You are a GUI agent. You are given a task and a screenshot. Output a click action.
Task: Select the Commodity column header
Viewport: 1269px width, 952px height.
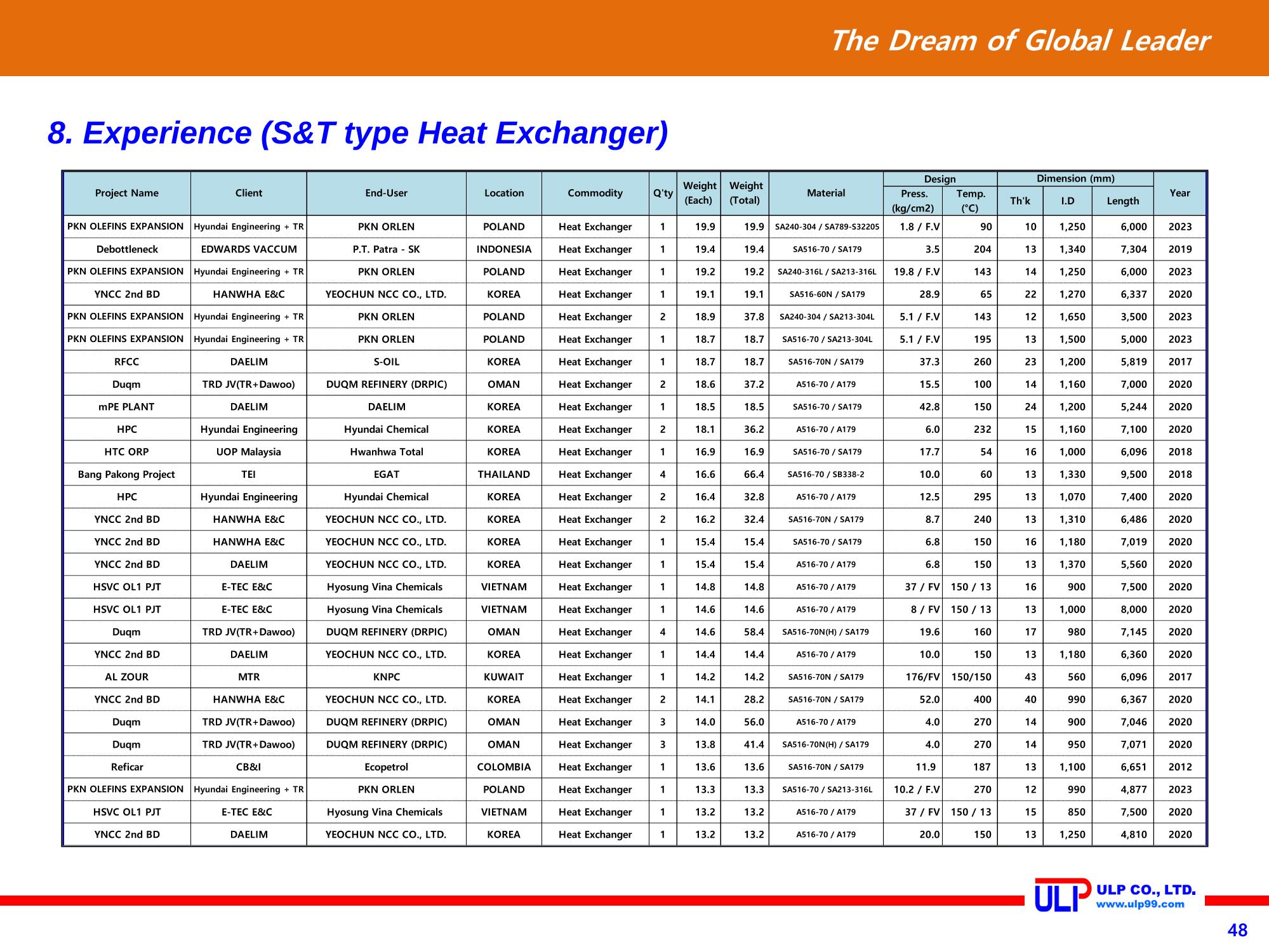tap(595, 193)
